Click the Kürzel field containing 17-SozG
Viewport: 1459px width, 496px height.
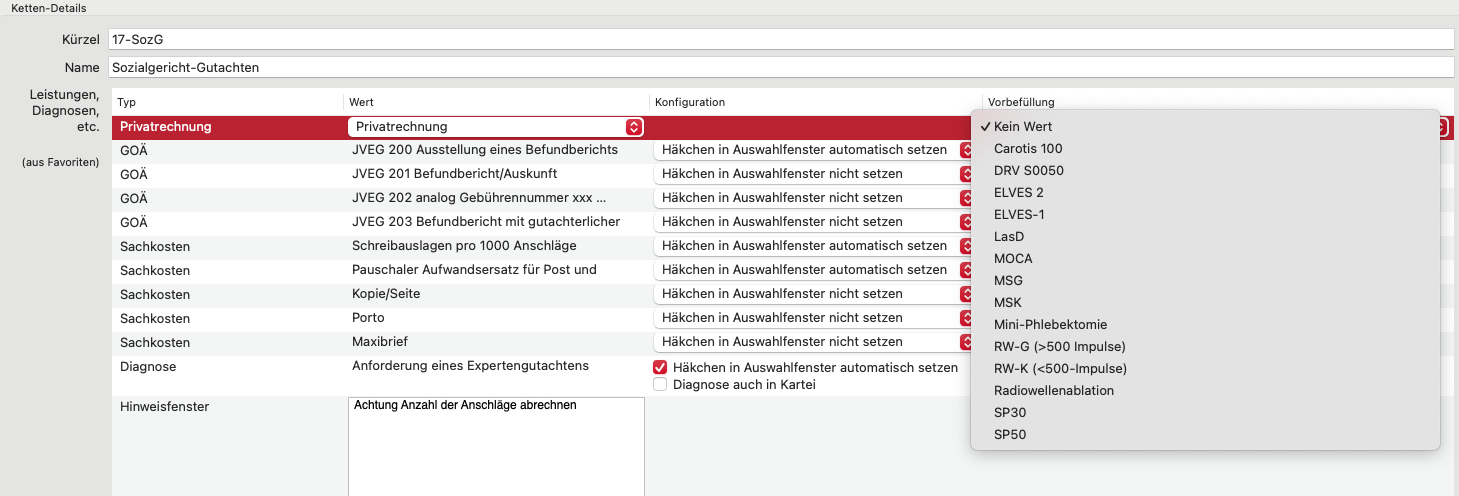(780, 39)
